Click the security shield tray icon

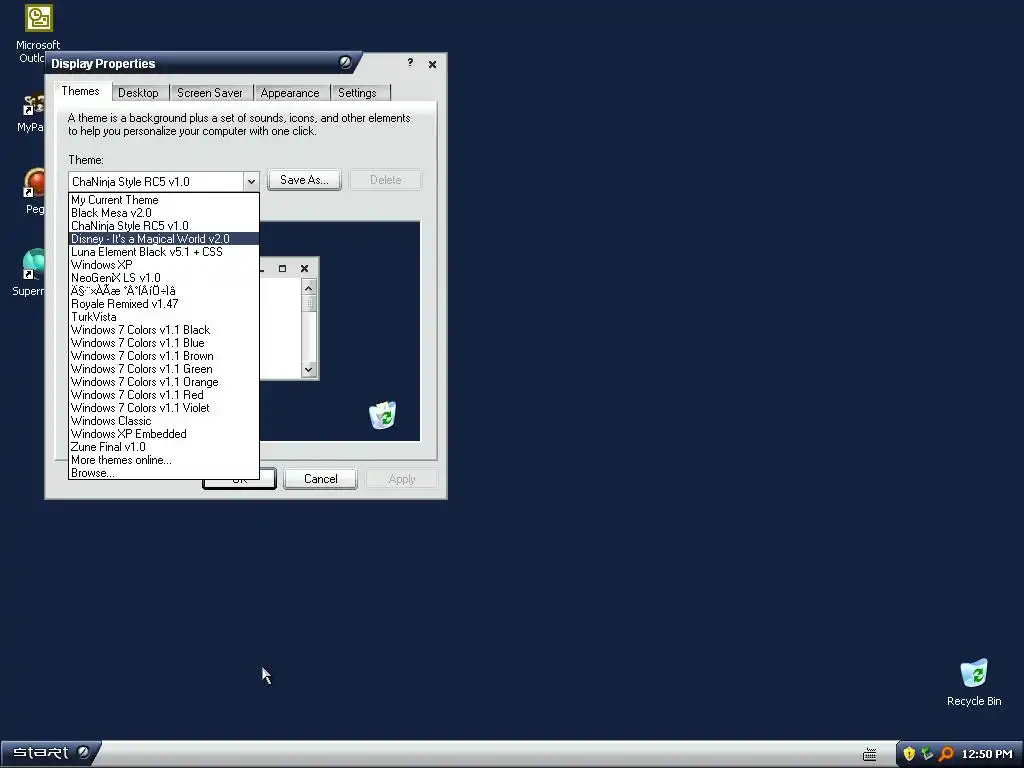(x=908, y=754)
